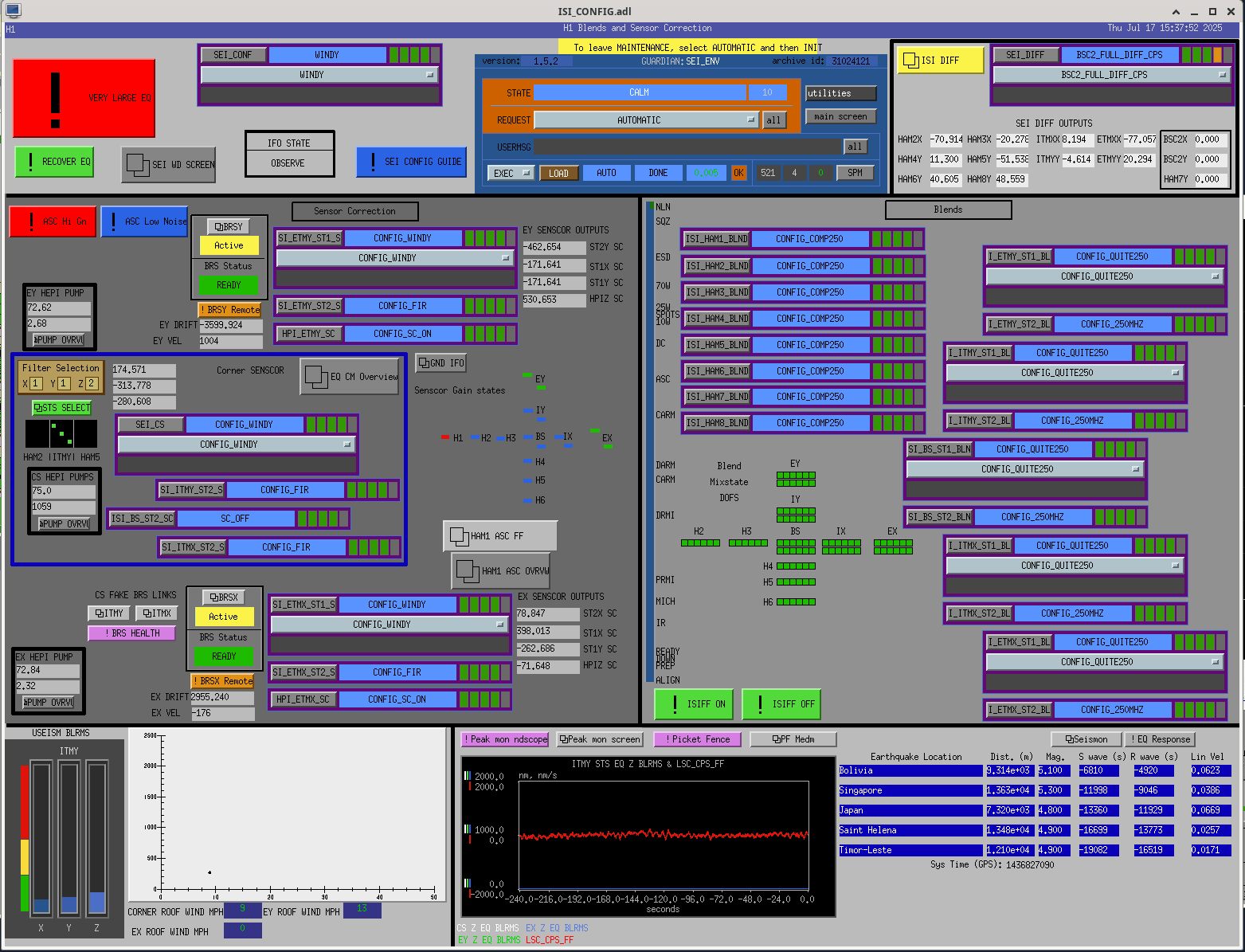Open the ITMX fake BRS link
The height and width of the screenshot is (952, 1245).
pos(156,613)
